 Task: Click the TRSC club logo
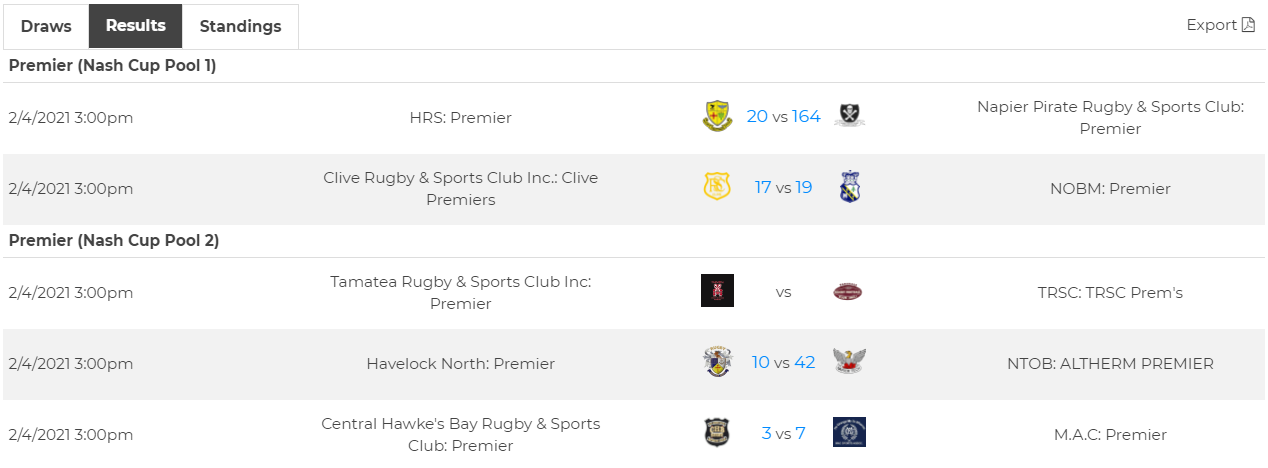pyautogui.click(x=848, y=292)
